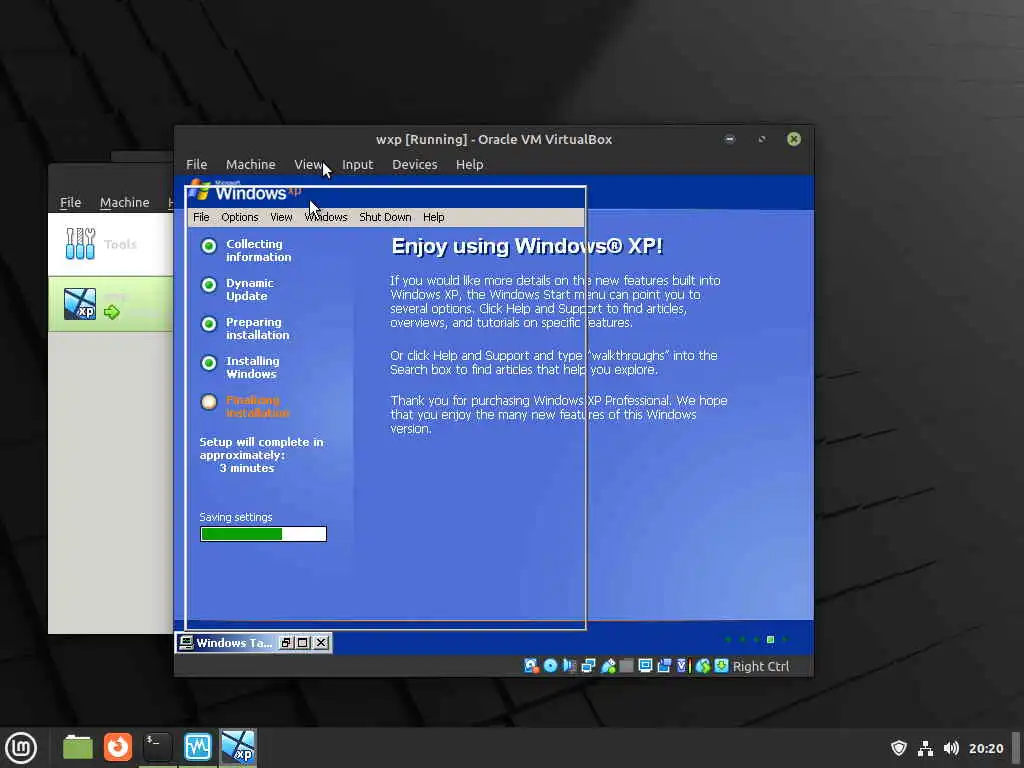Click the "3 minutes" remaining time text

click(x=247, y=468)
